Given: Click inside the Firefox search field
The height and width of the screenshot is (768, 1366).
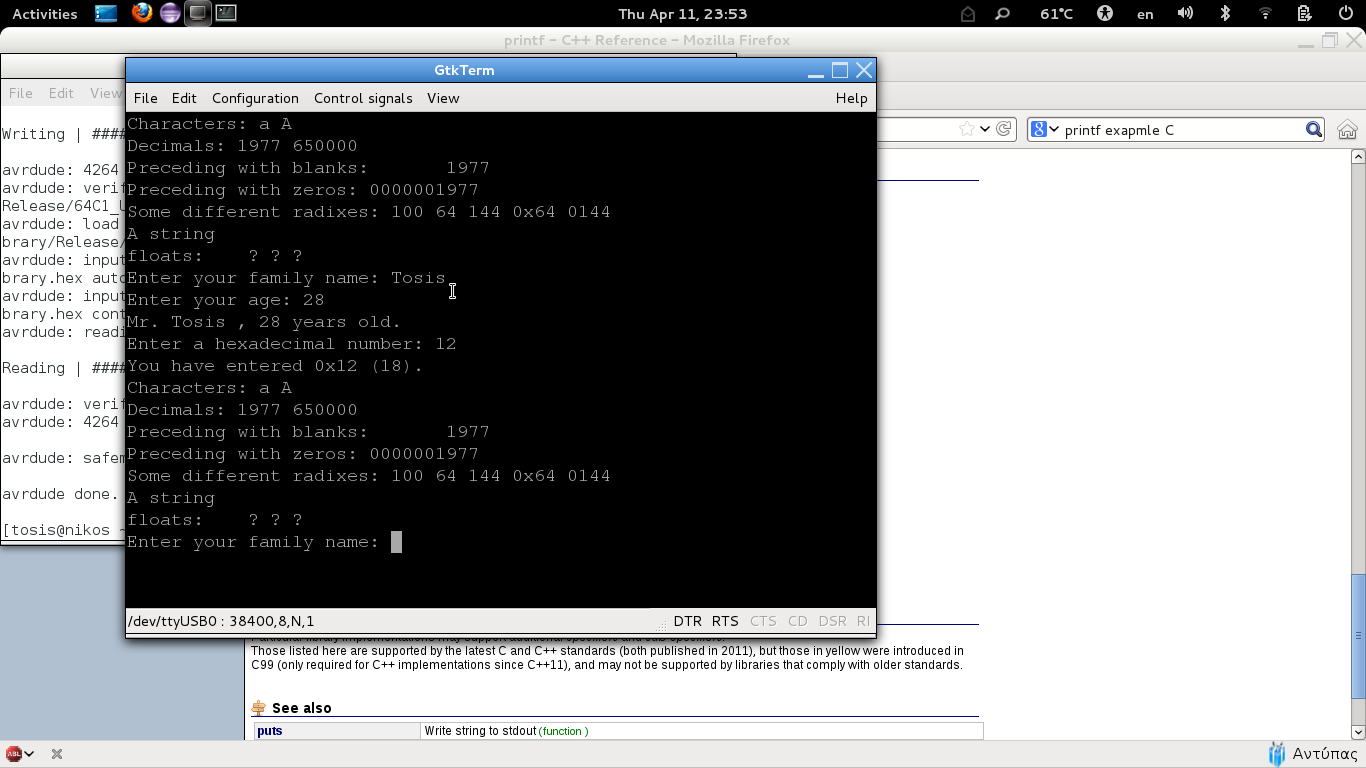Looking at the screenshot, I should pyautogui.click(x=1180, y=129).
